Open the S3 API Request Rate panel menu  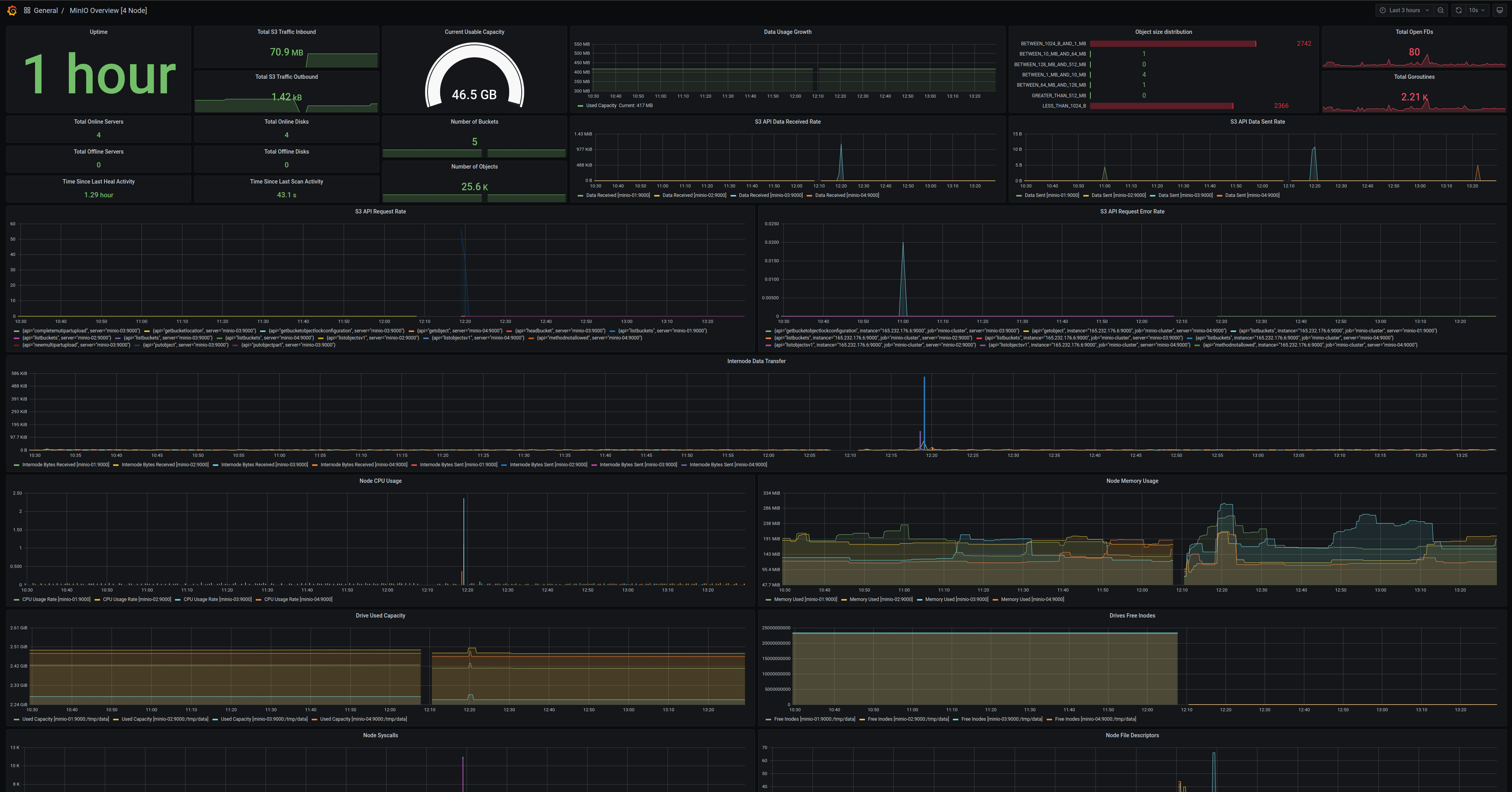pos(380,211)
